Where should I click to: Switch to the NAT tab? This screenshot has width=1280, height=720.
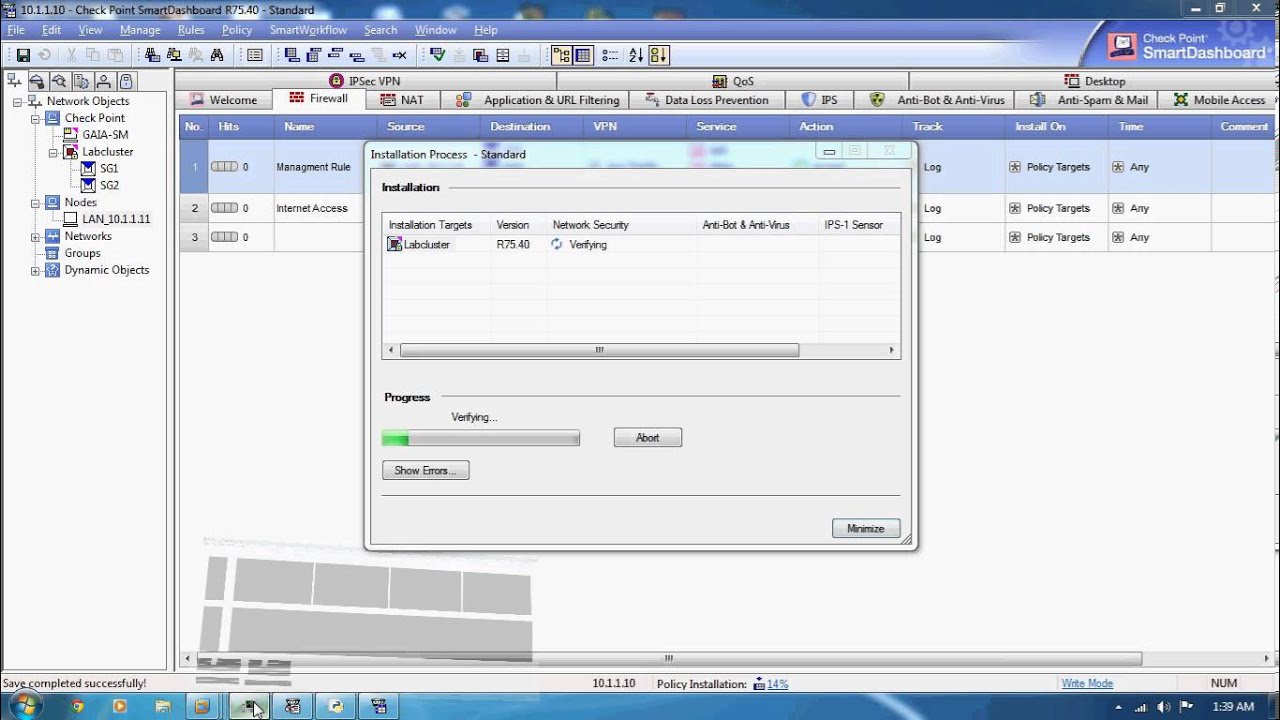[402, 100]
